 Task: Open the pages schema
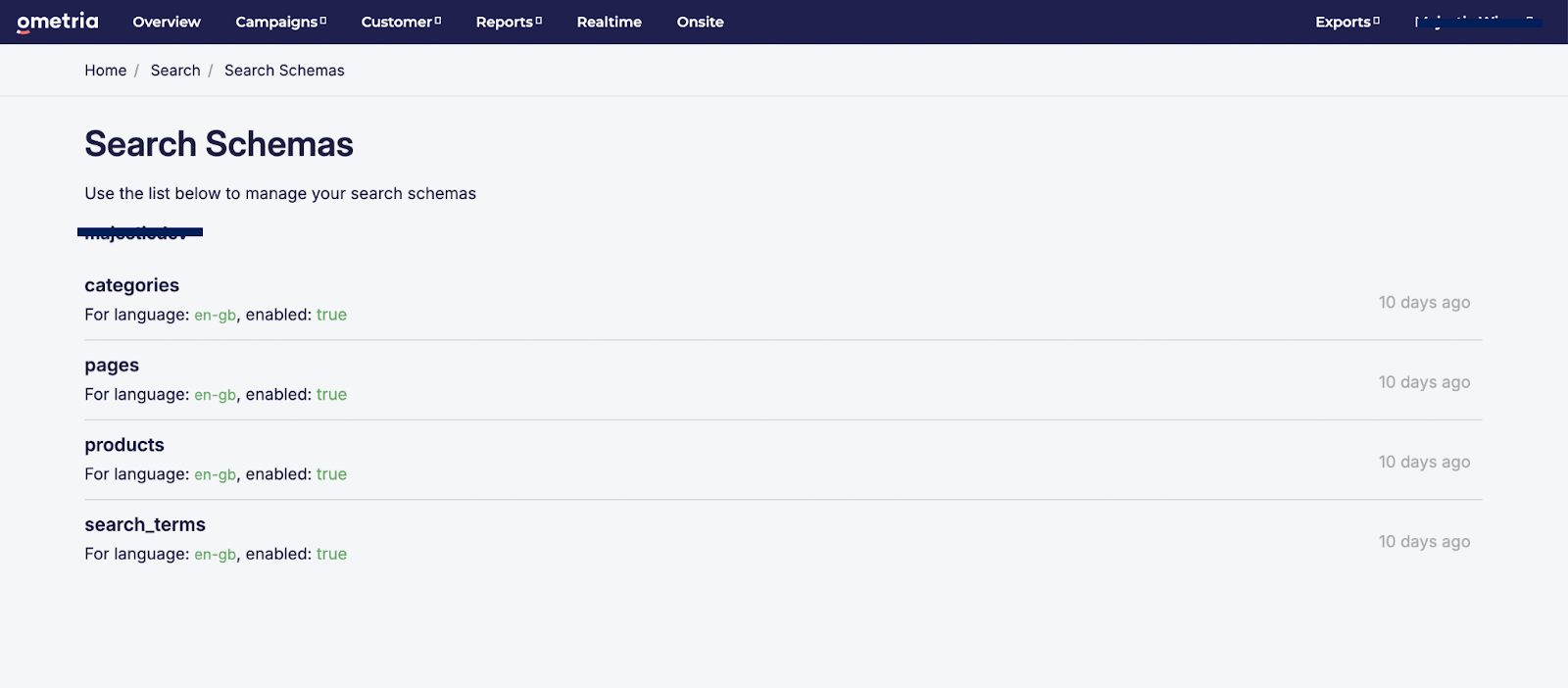pos(112,366)
